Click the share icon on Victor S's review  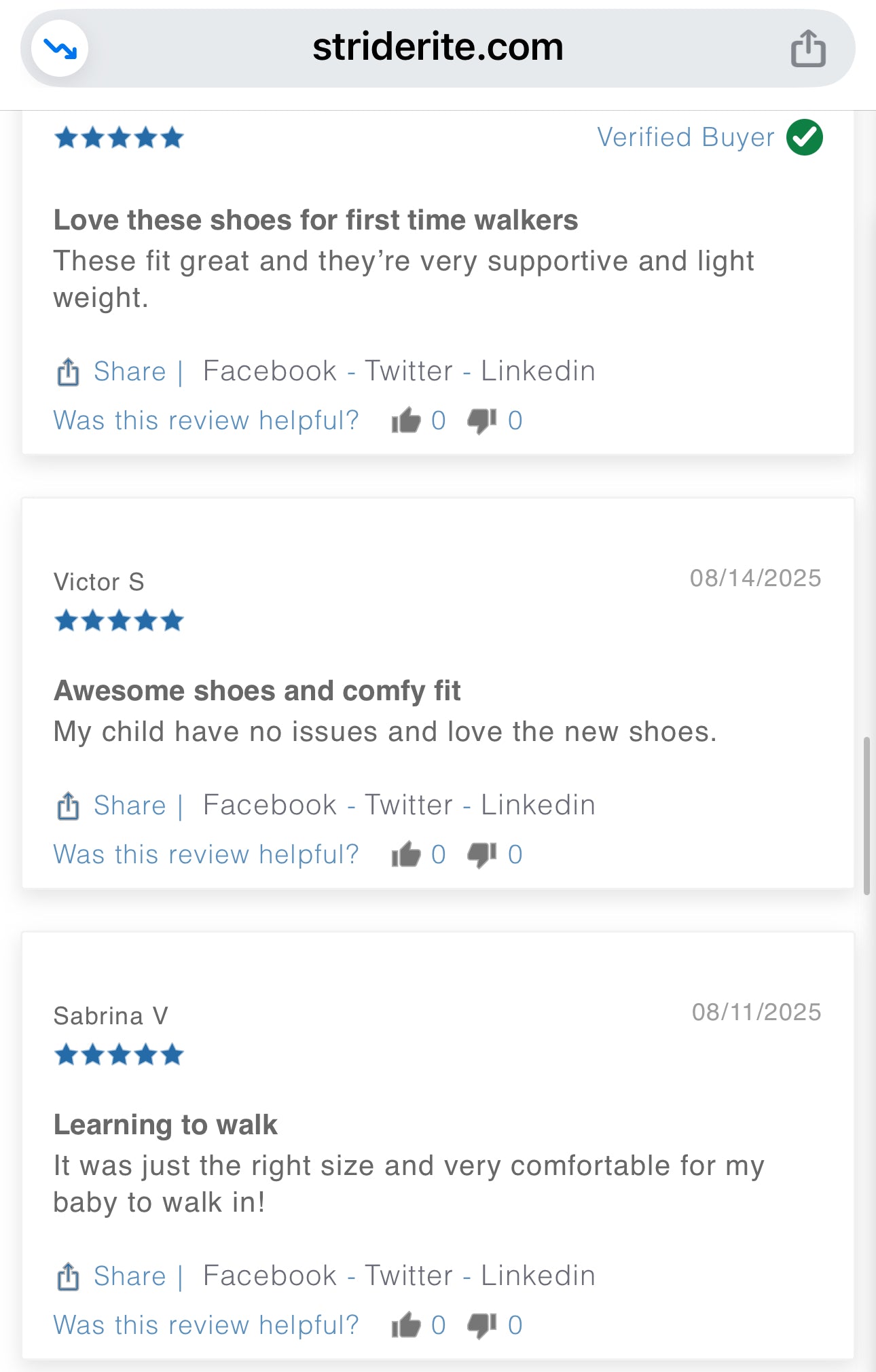(x=68, y=806)
